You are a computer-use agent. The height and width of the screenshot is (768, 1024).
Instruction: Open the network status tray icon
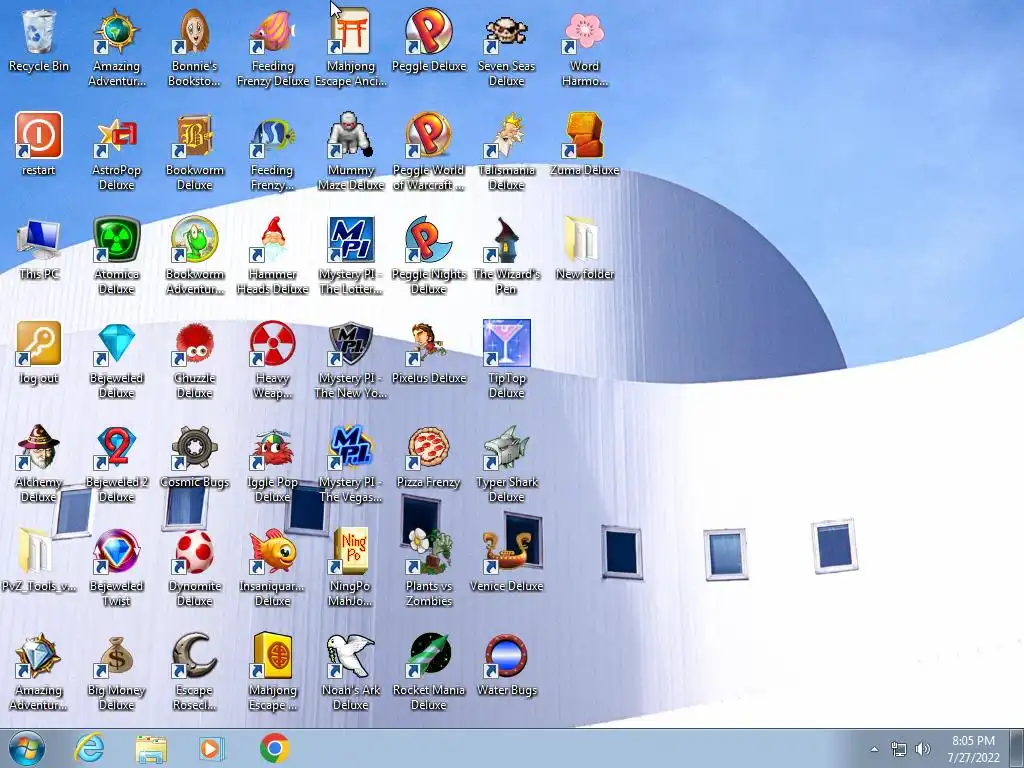point(899,749)
